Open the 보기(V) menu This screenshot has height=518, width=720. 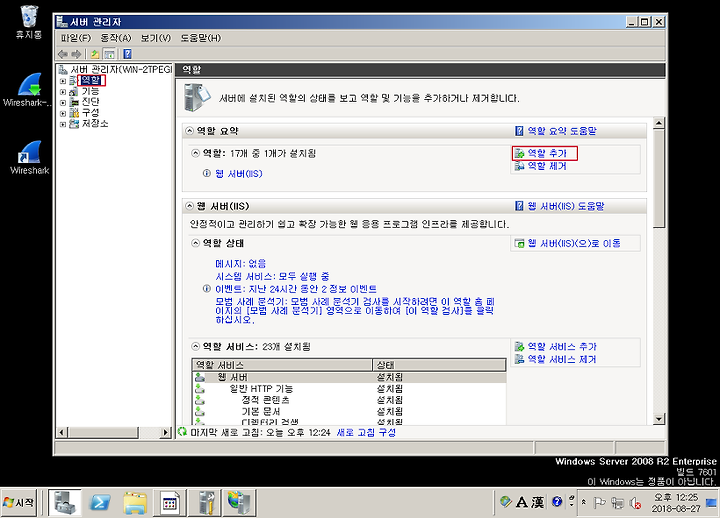[x=156, y=38]
